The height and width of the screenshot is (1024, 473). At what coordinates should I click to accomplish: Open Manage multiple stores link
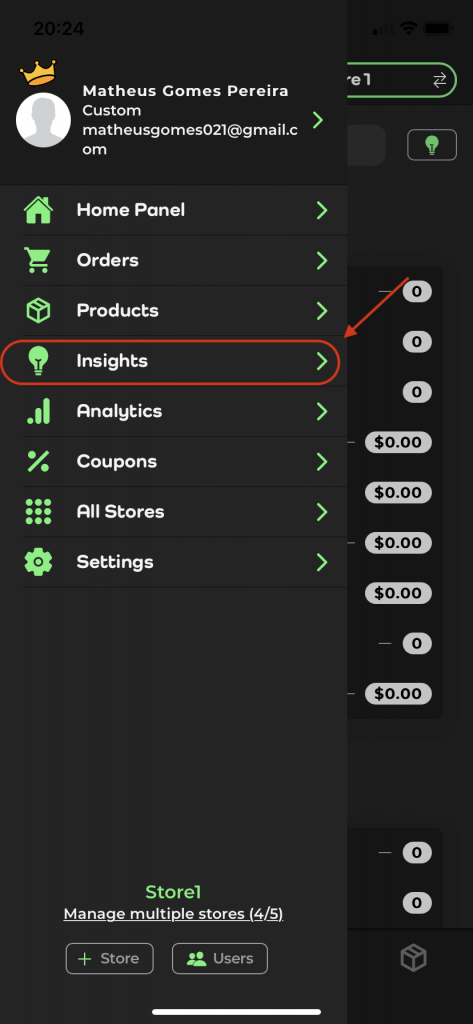click(173, 914)
